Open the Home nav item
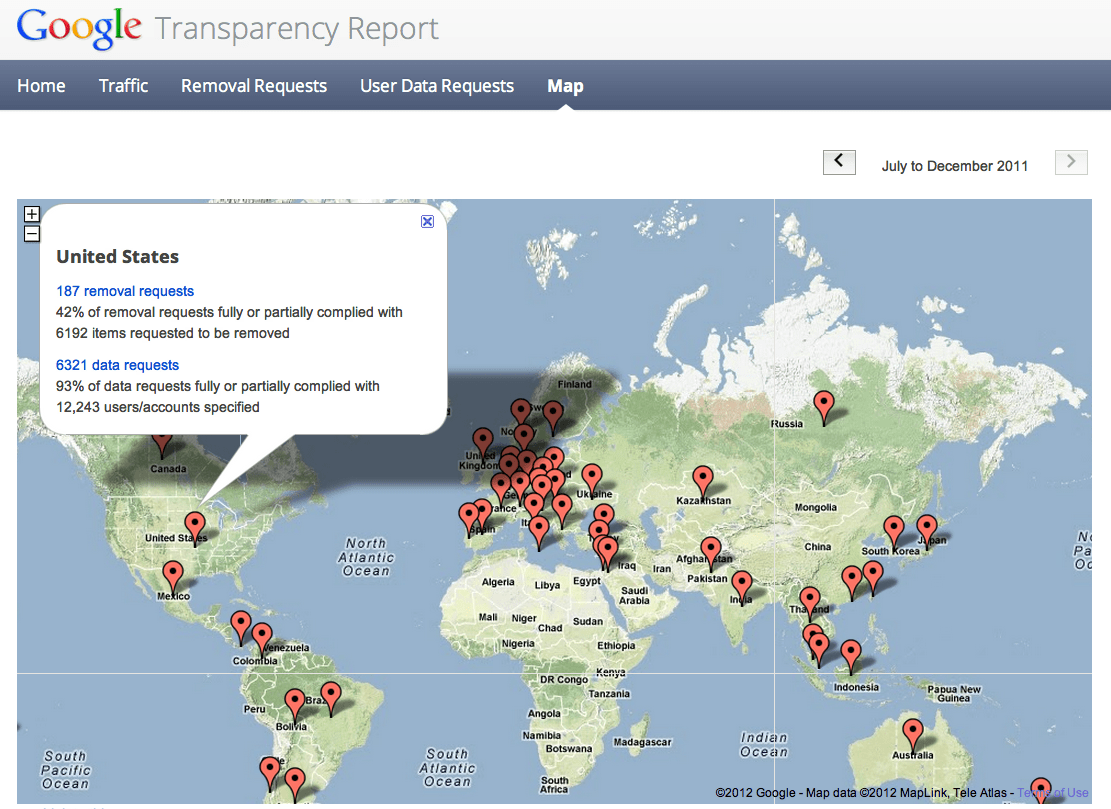Viewport: 1111px width, 809px height. (41, 86)
